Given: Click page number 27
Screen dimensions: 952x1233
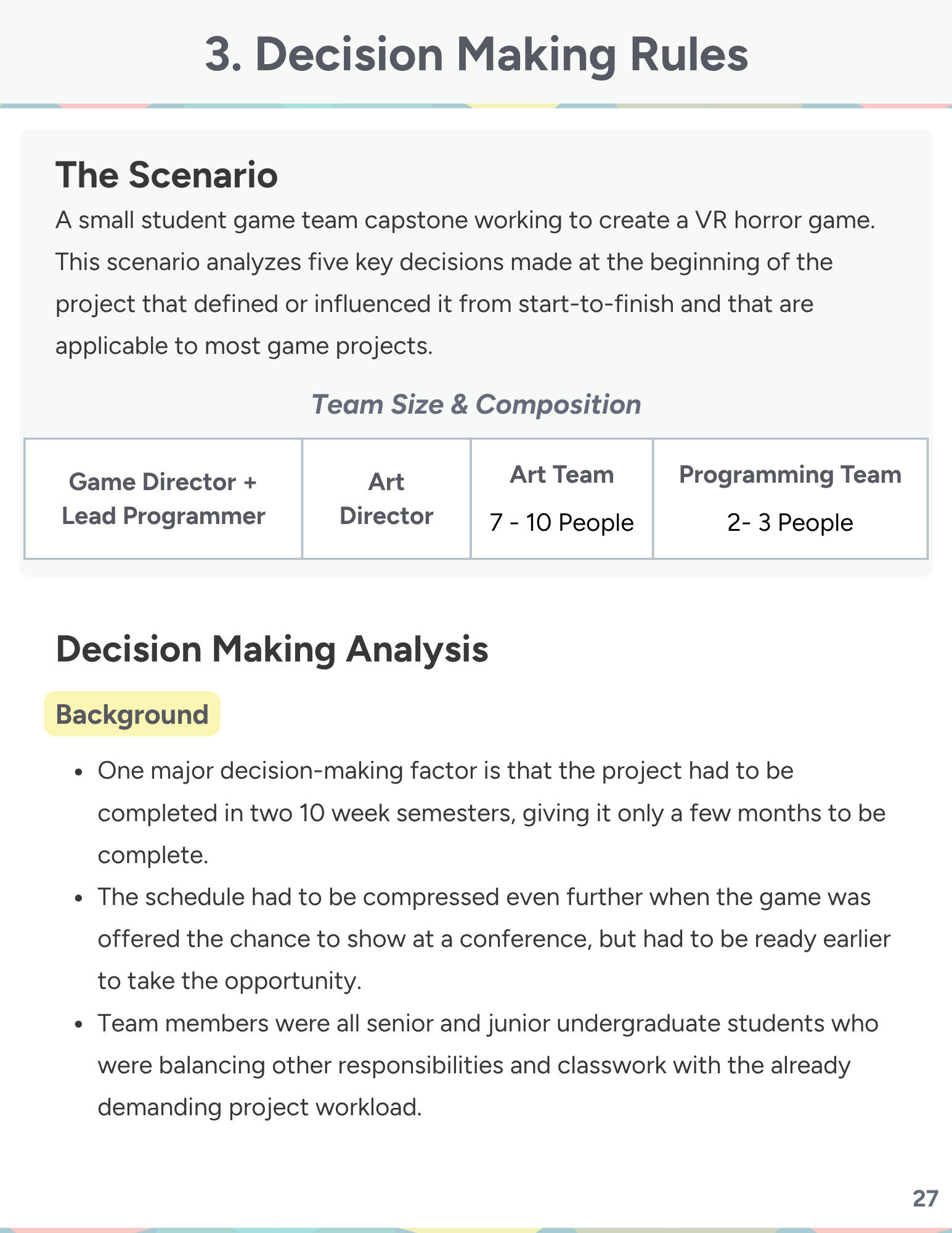Looking at the screenshot, I should 926,1198.
